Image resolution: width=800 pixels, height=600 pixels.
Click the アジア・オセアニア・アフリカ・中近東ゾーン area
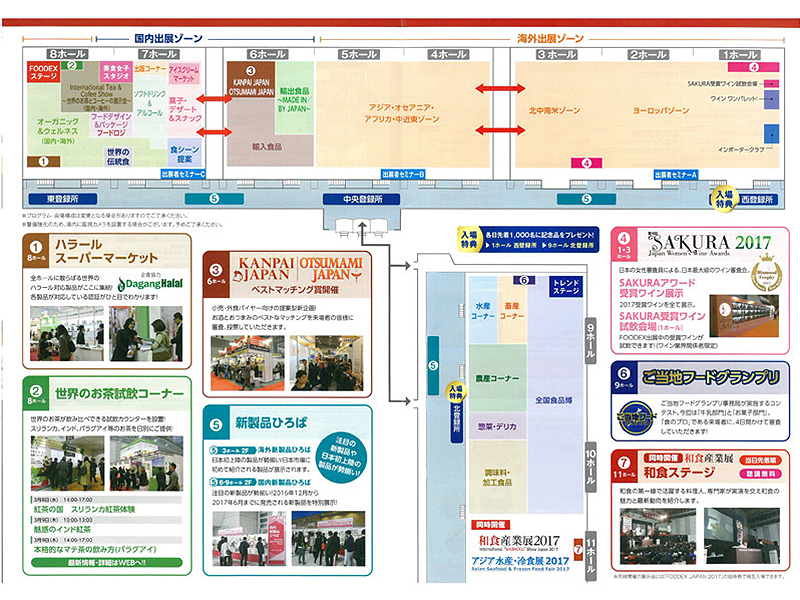(x=402, y=113)
